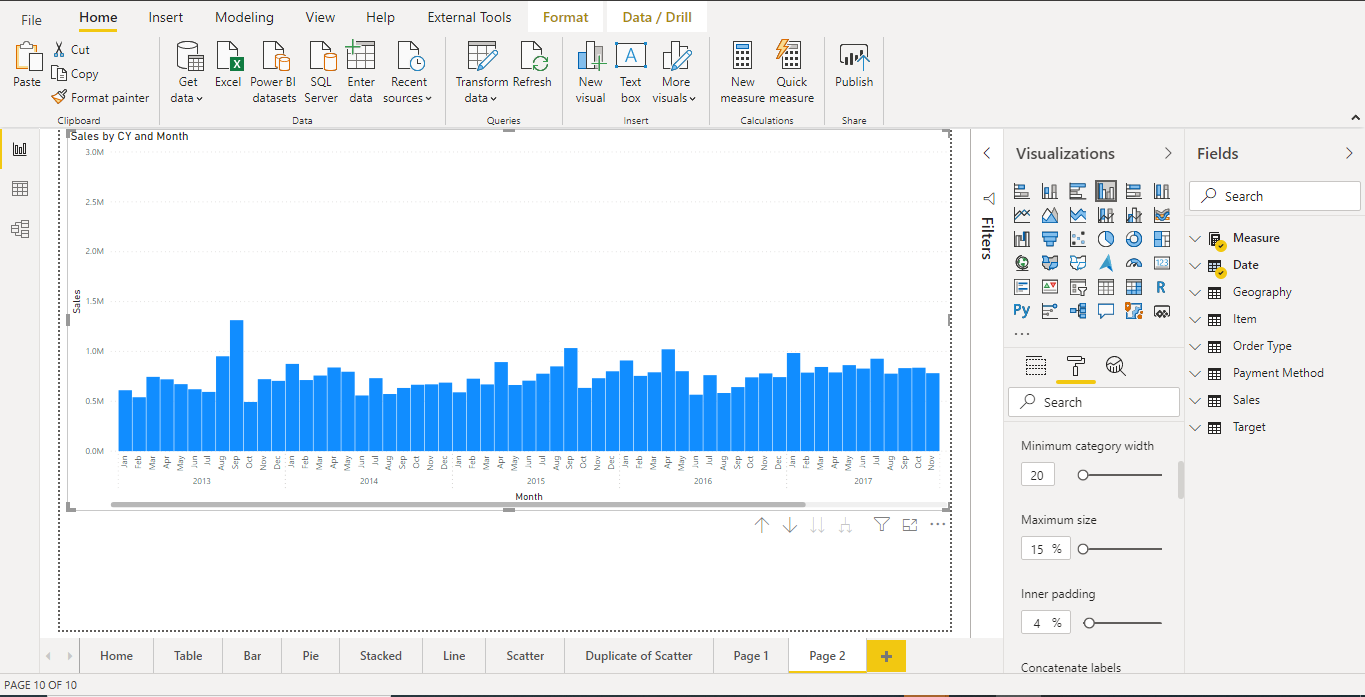Open the Analytics pane tab
The width and height of the screenshot is (1365, 697).
[1116, 366]
